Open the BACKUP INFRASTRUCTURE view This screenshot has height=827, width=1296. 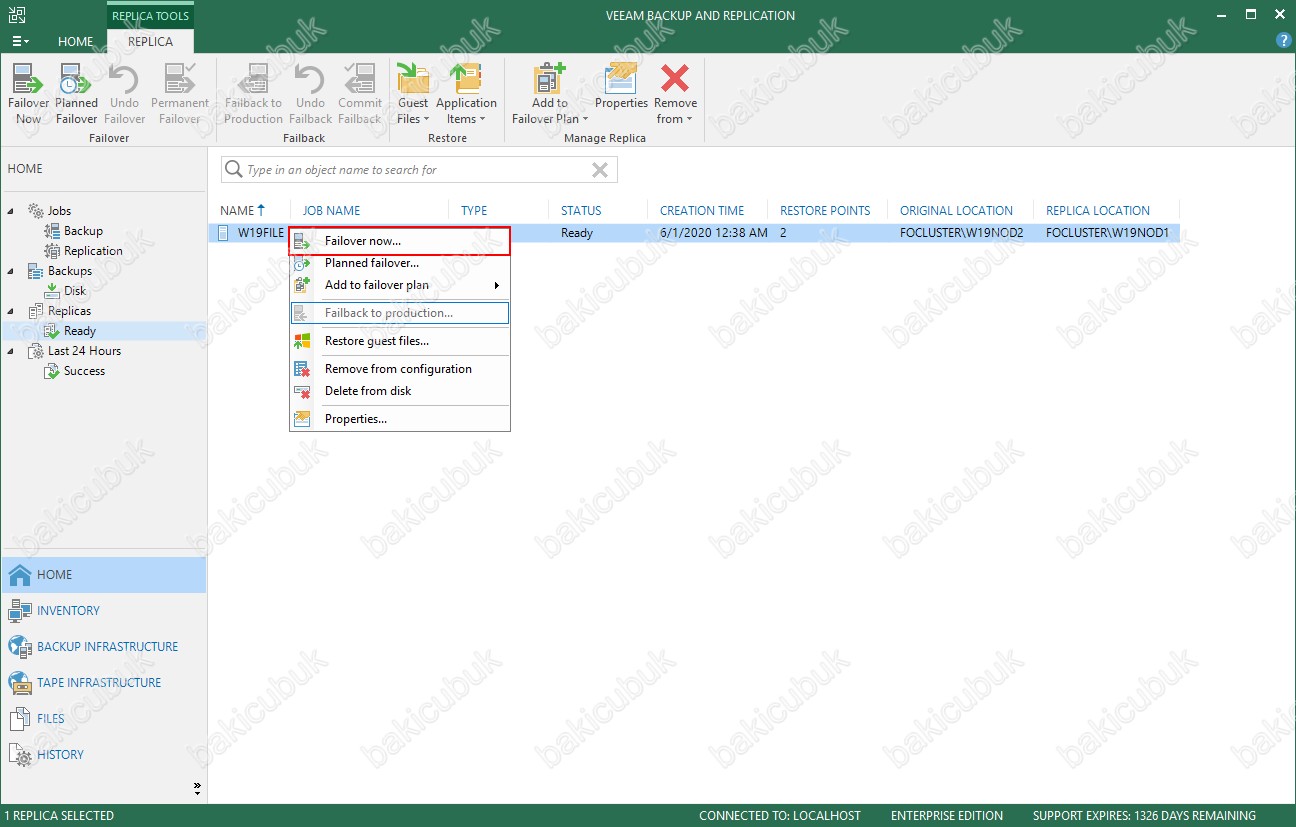[103, 647]
